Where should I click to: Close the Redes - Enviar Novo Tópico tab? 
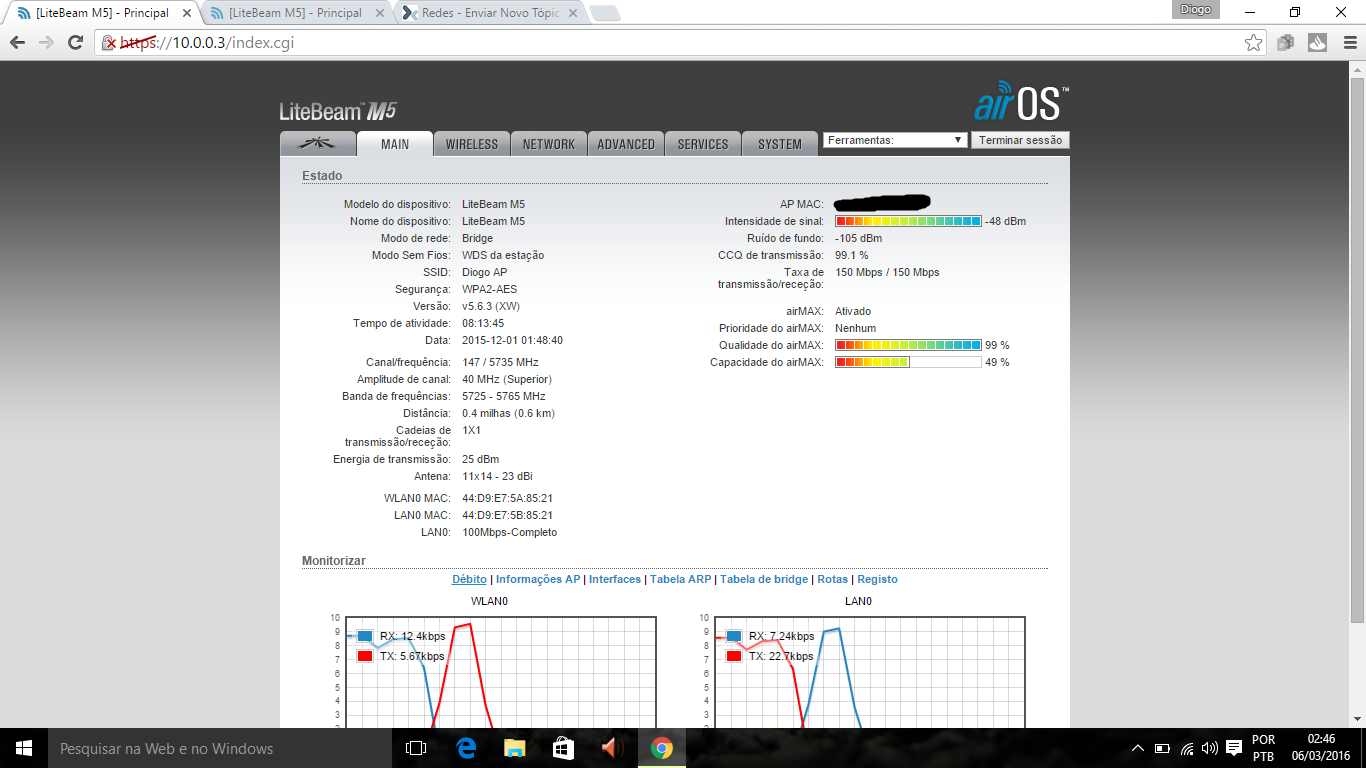[573, 14]
